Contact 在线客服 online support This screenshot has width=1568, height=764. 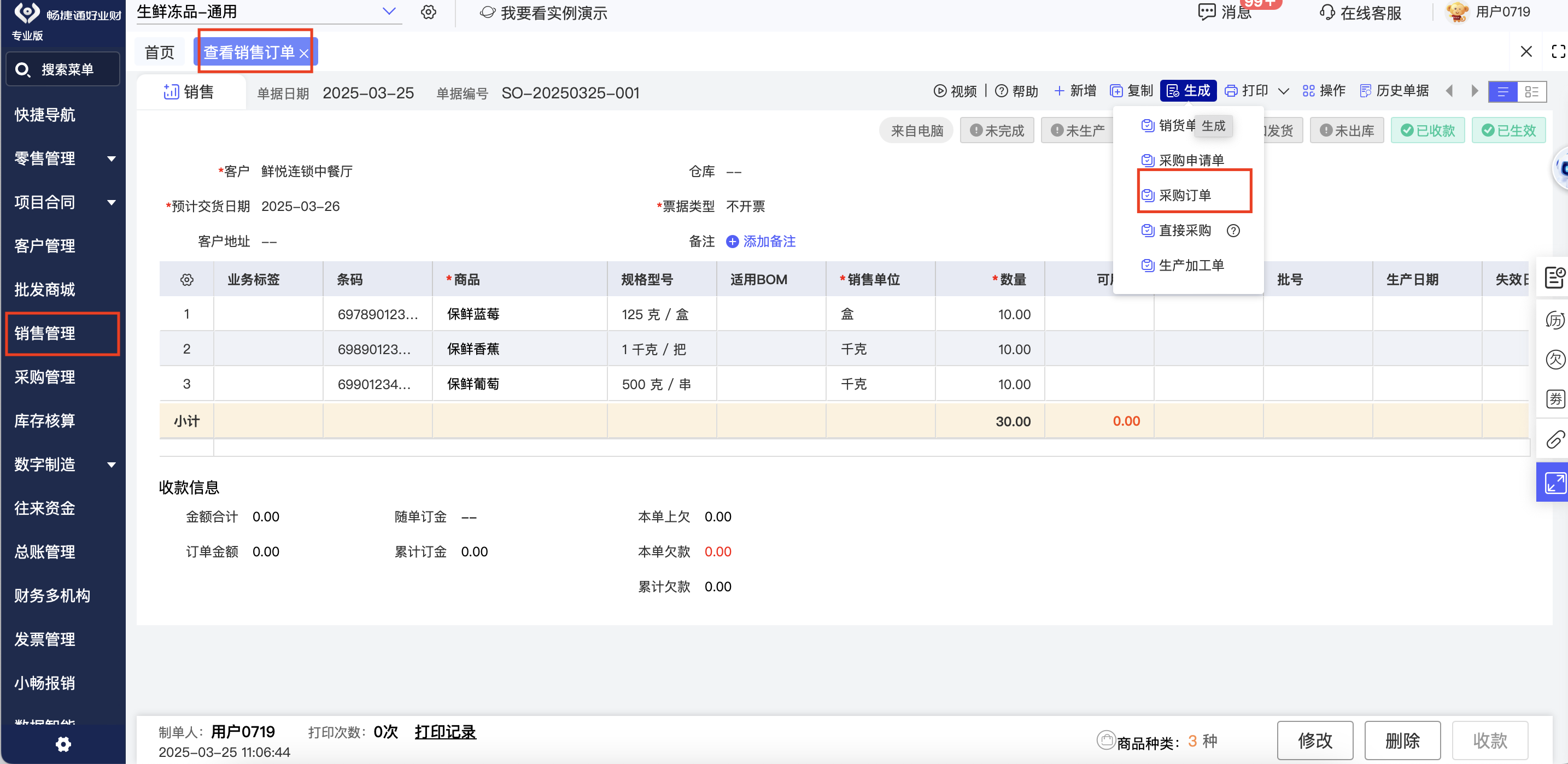1360,13
